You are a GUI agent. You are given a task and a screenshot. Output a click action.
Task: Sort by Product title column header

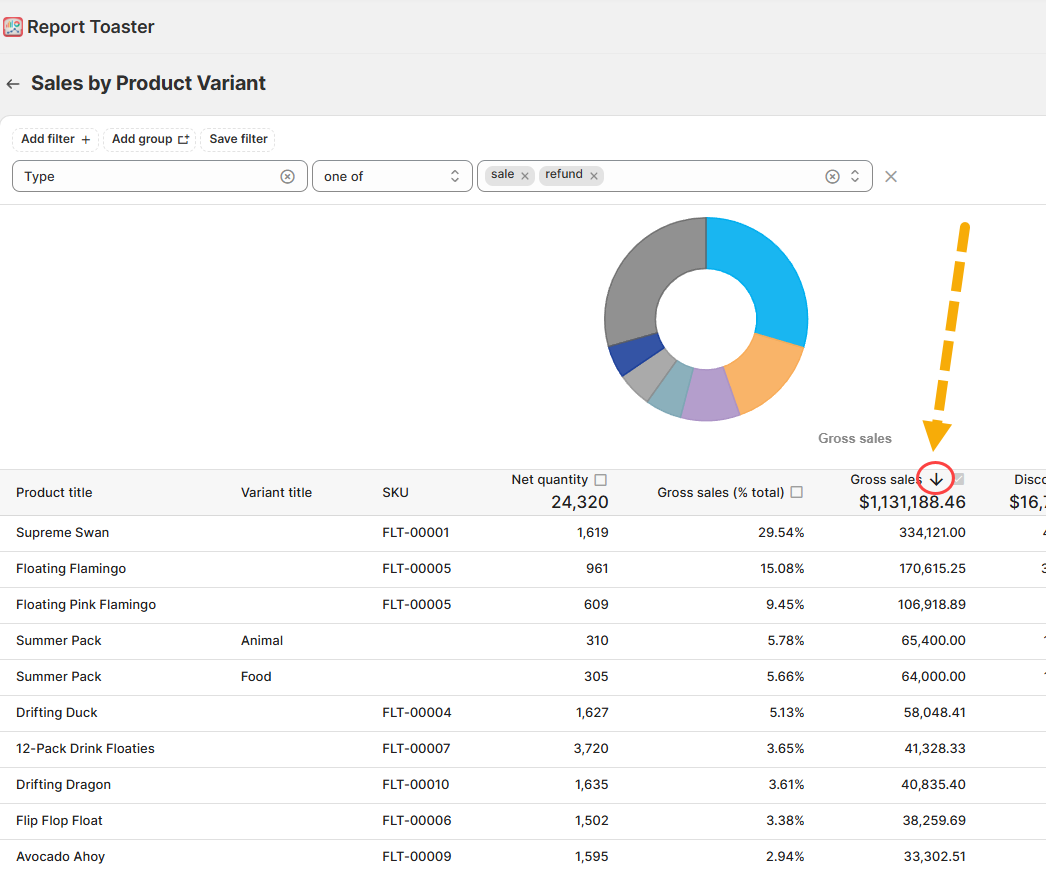coord(54,492)
